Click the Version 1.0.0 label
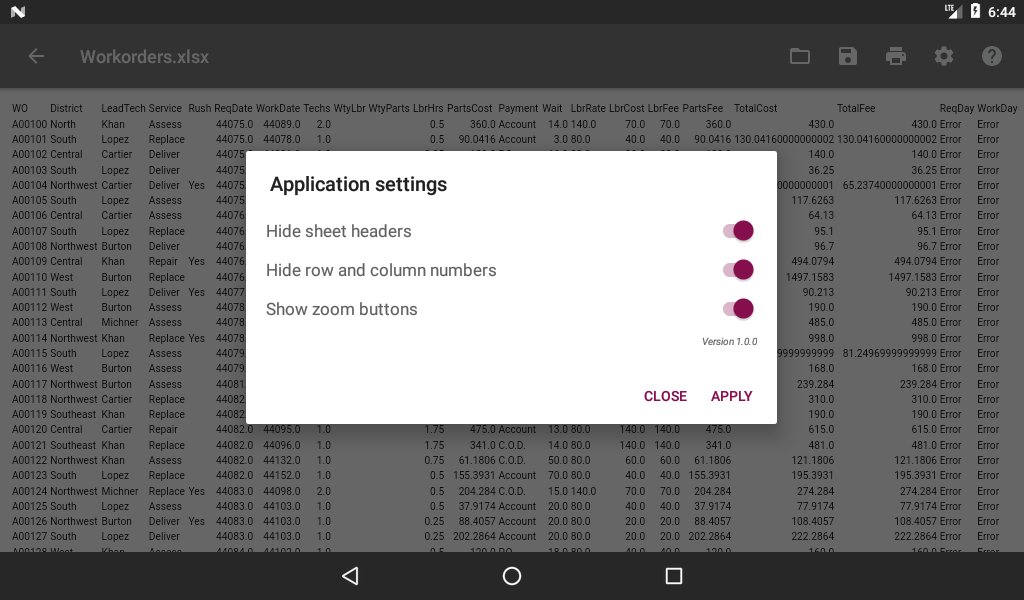The width and height of the screenshot is (1024, 600). 729,341
